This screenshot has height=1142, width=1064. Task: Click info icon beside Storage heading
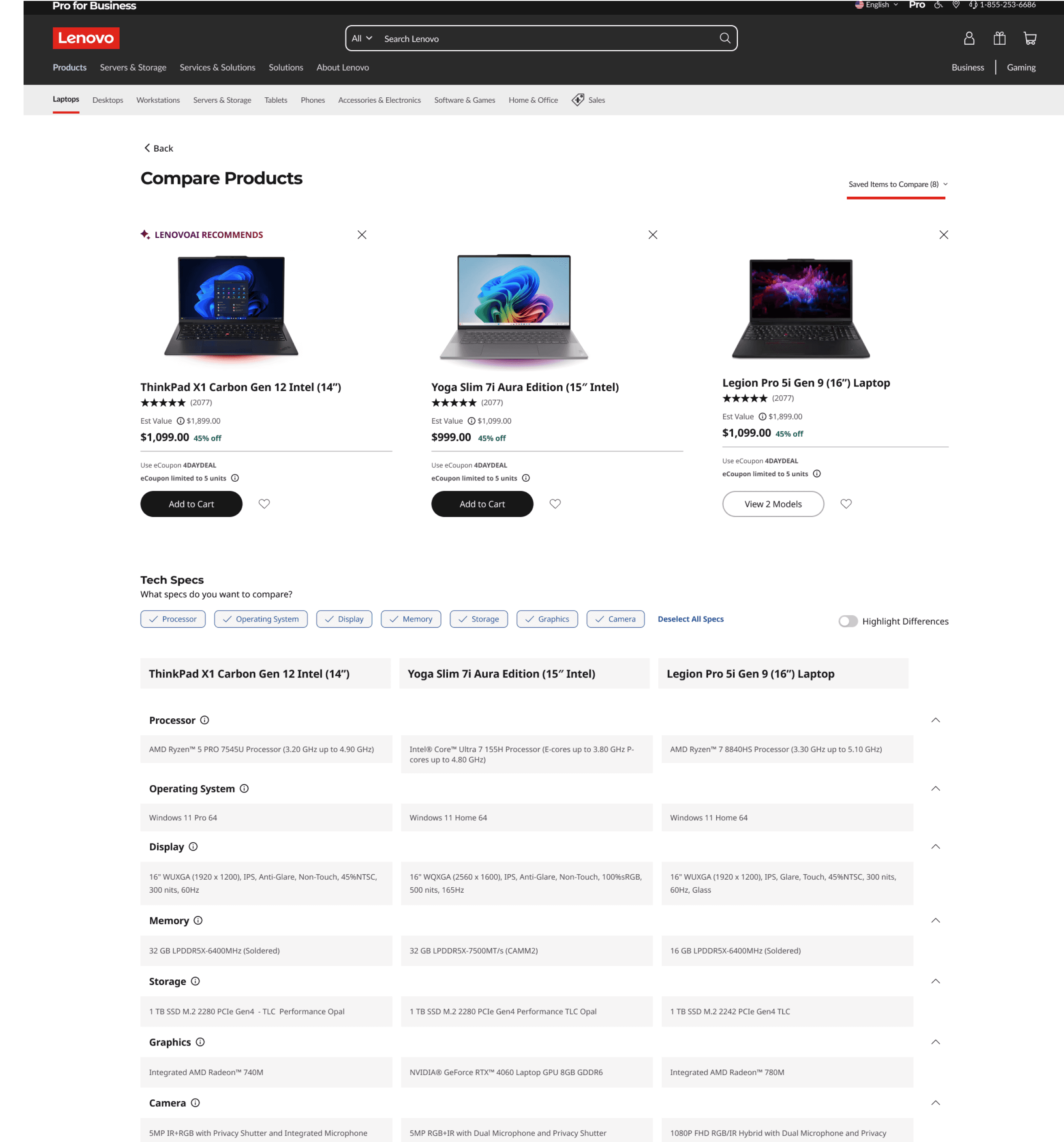(195, 981)
